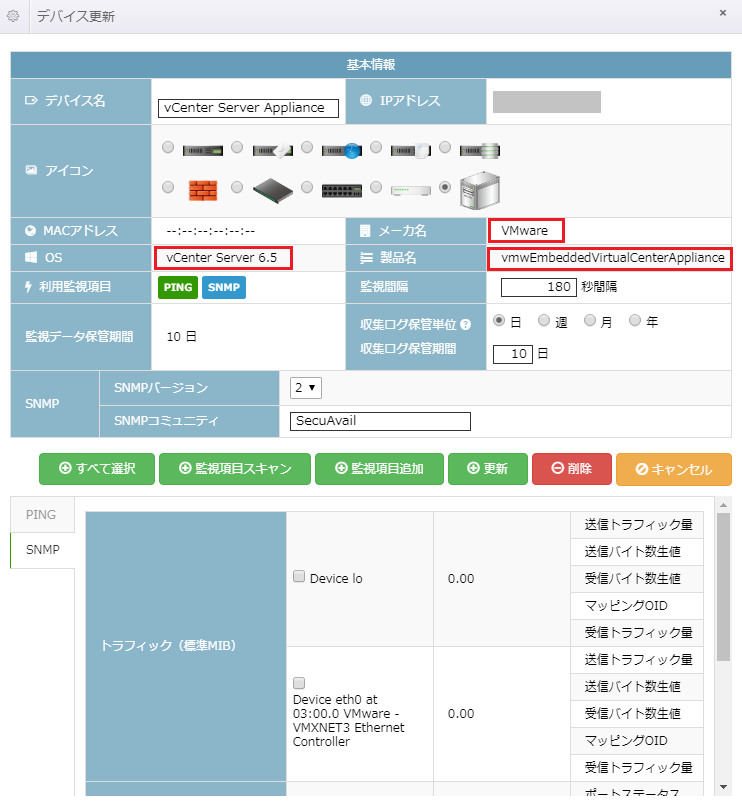Image resolution: width=742 pixels, height=808 pixels.
Task: Click the gear icon in title bar
Action: coord(13,16)
